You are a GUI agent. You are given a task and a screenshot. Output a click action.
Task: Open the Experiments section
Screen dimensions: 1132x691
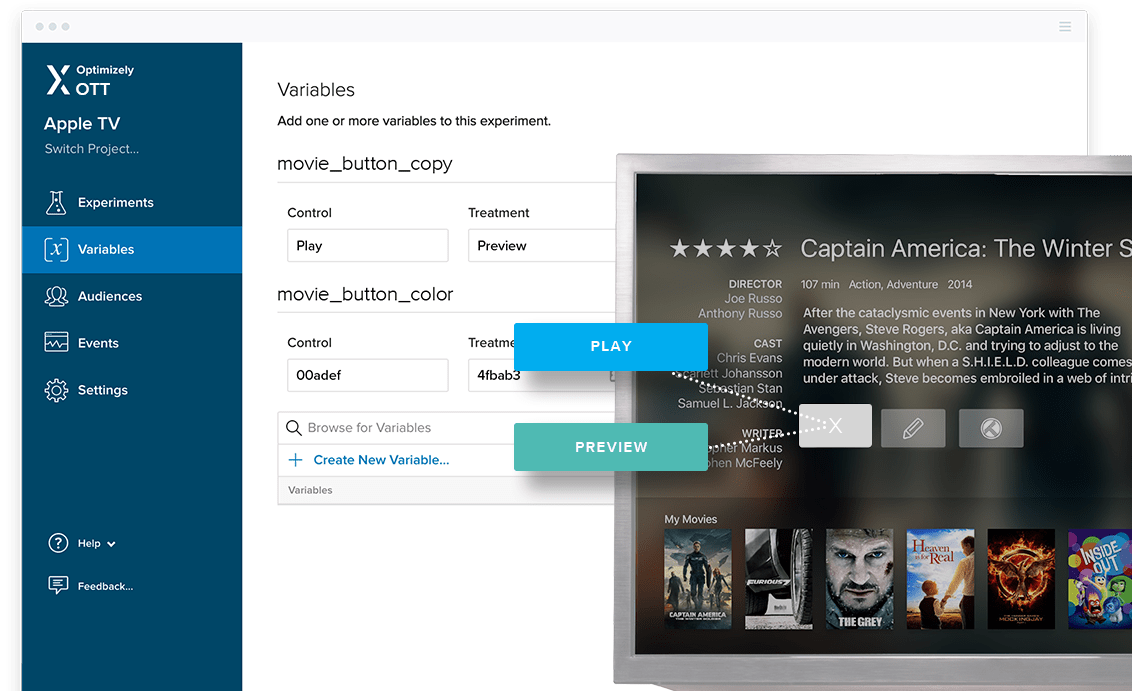[x=132, y=203]
